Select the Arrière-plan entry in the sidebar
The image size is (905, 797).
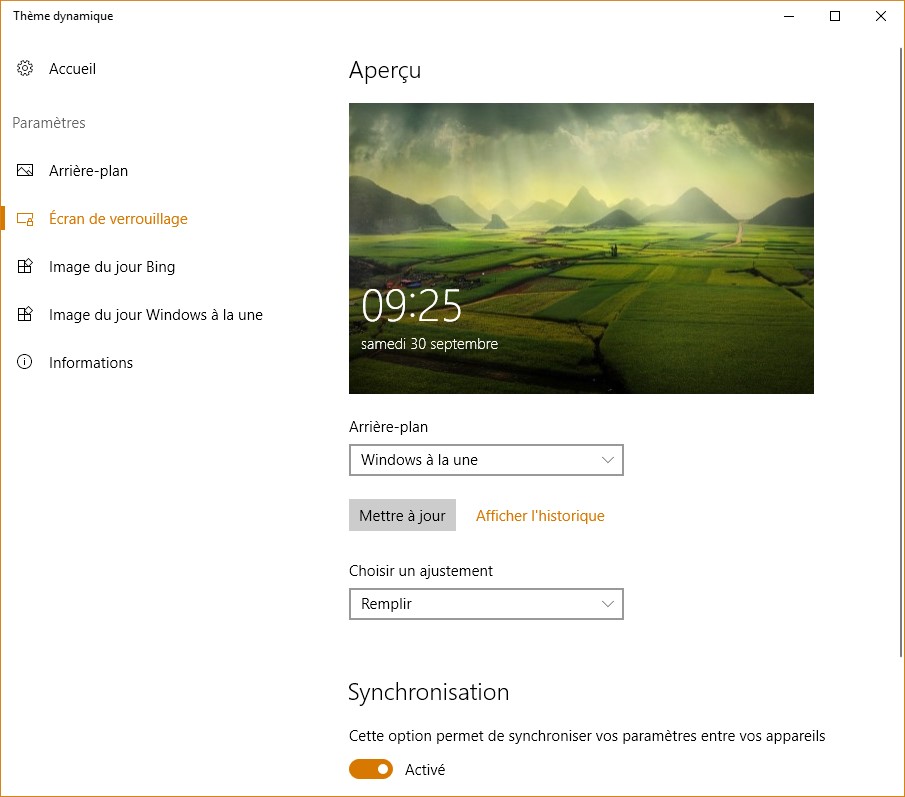click(88, 171)
